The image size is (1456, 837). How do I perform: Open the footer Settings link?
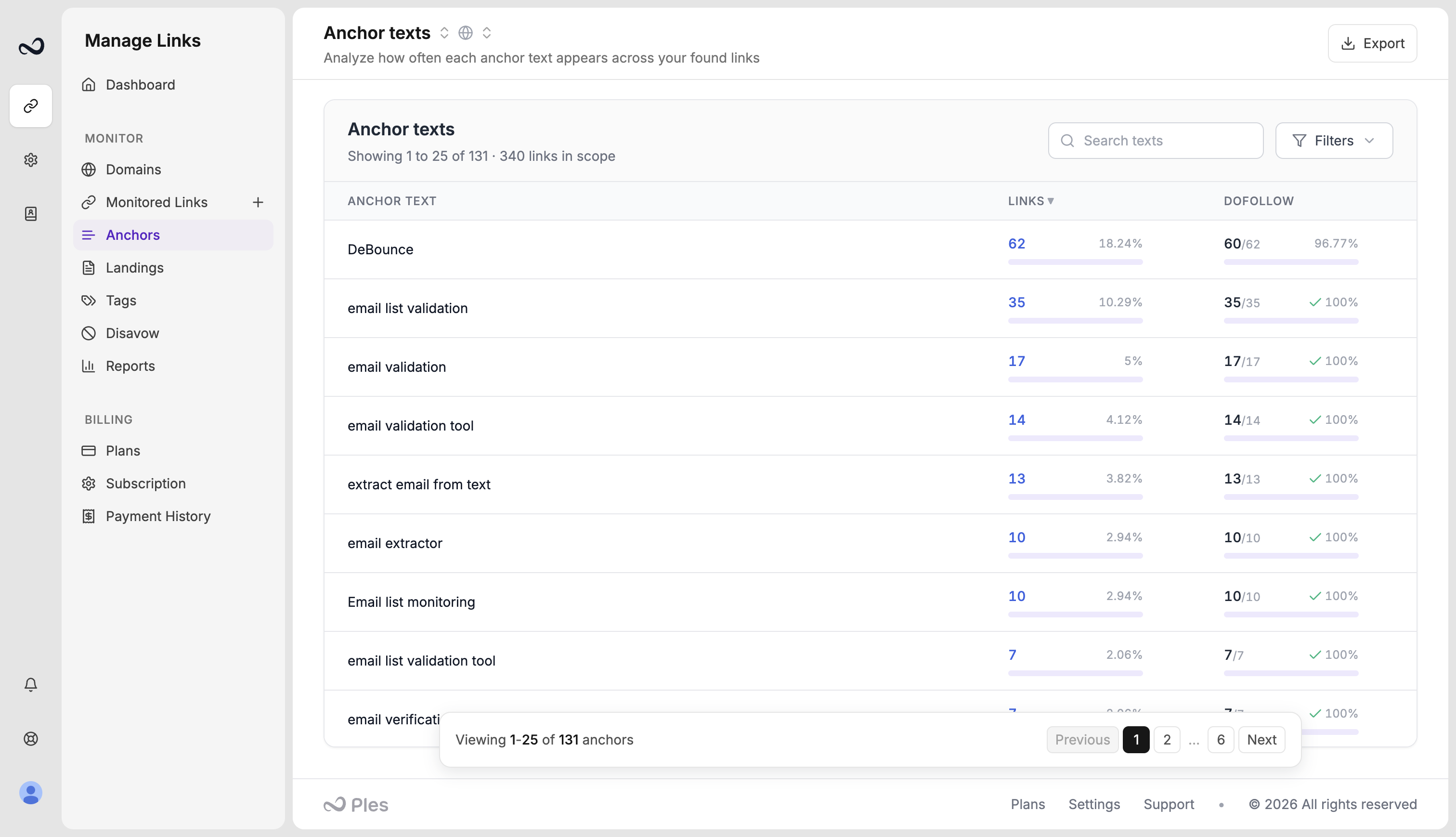click(x=1094, y=804)
